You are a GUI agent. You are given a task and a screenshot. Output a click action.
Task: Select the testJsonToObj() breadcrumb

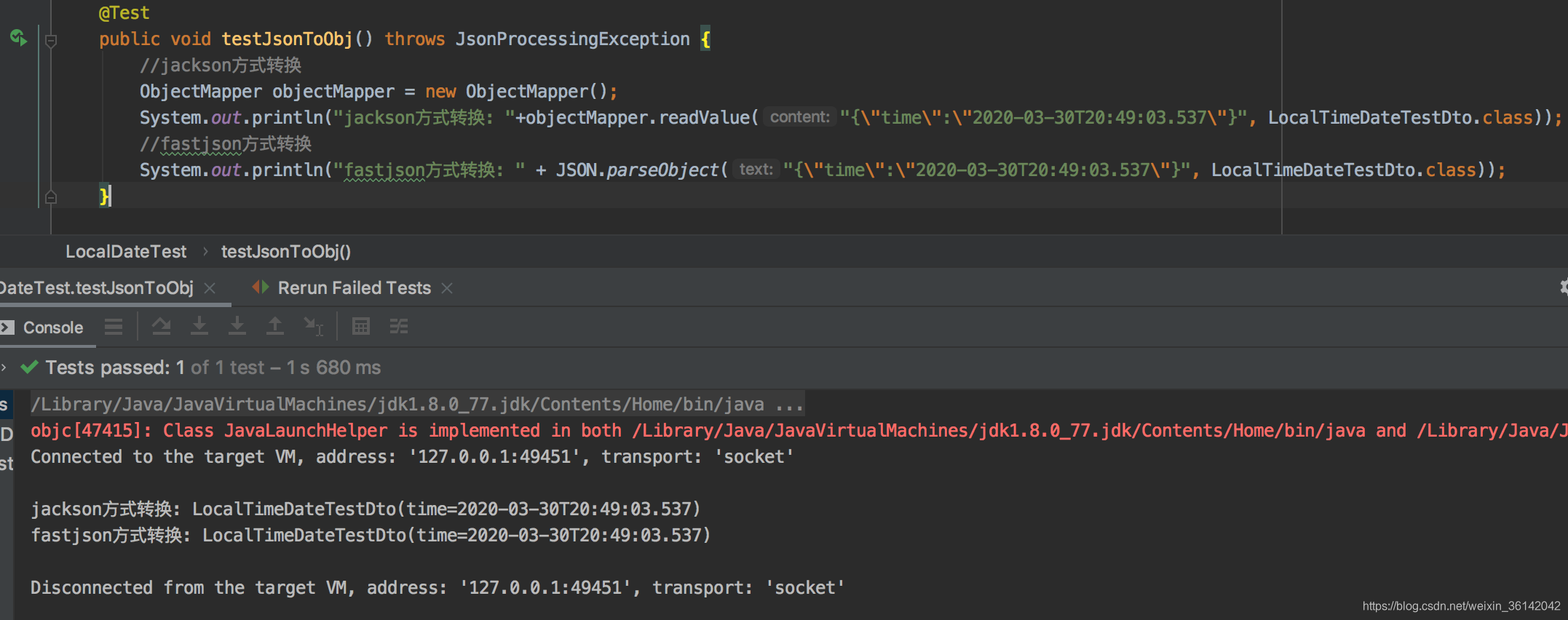(286, 252)
